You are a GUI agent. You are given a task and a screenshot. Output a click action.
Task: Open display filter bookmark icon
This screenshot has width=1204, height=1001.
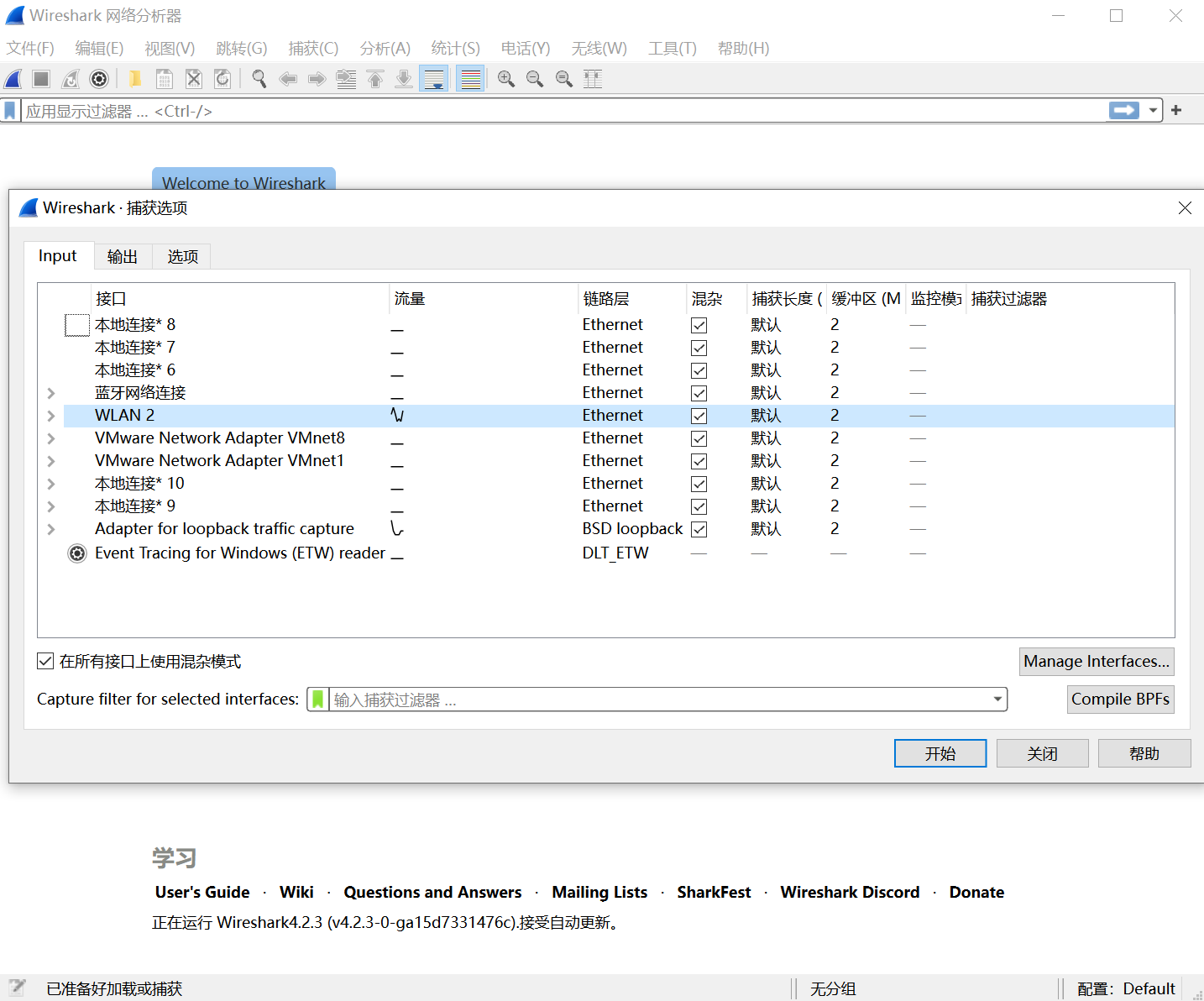(x=10, y=111)
